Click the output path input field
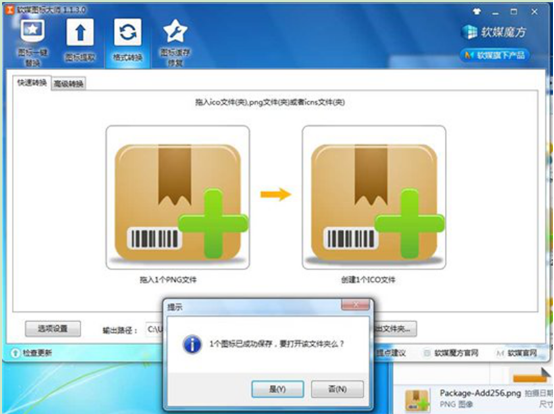The width and height of the screenshot is (554, 414). (155, 329)
